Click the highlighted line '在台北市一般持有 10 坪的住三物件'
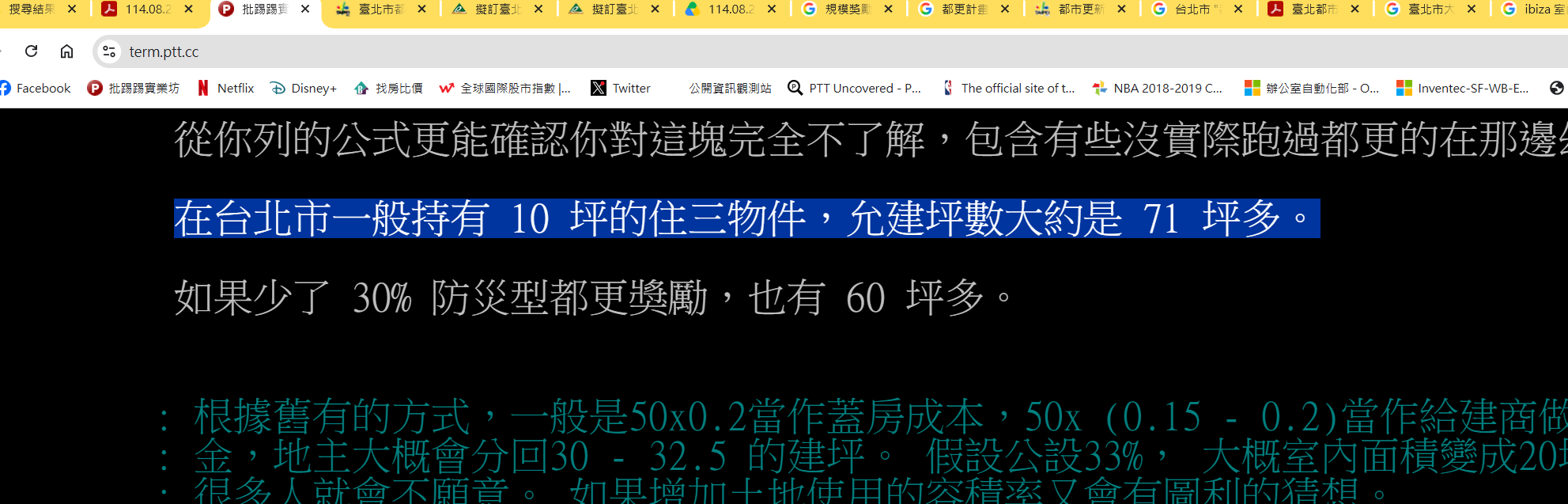The width and height of the screenshot is (1568, 504). pos(747,218)
